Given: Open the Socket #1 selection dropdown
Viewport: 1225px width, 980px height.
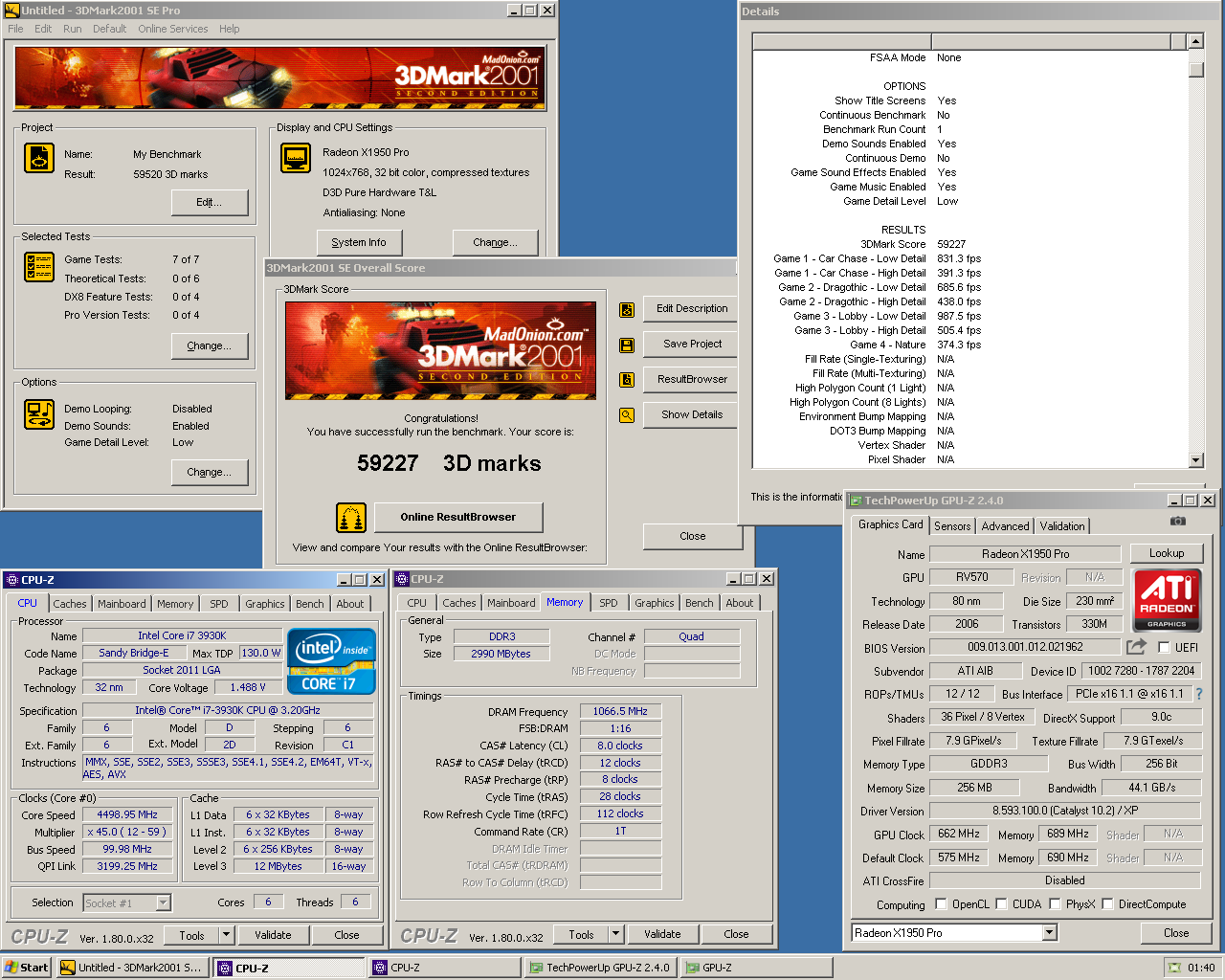Looking at the screenshot, I should (x=163, y=902).
